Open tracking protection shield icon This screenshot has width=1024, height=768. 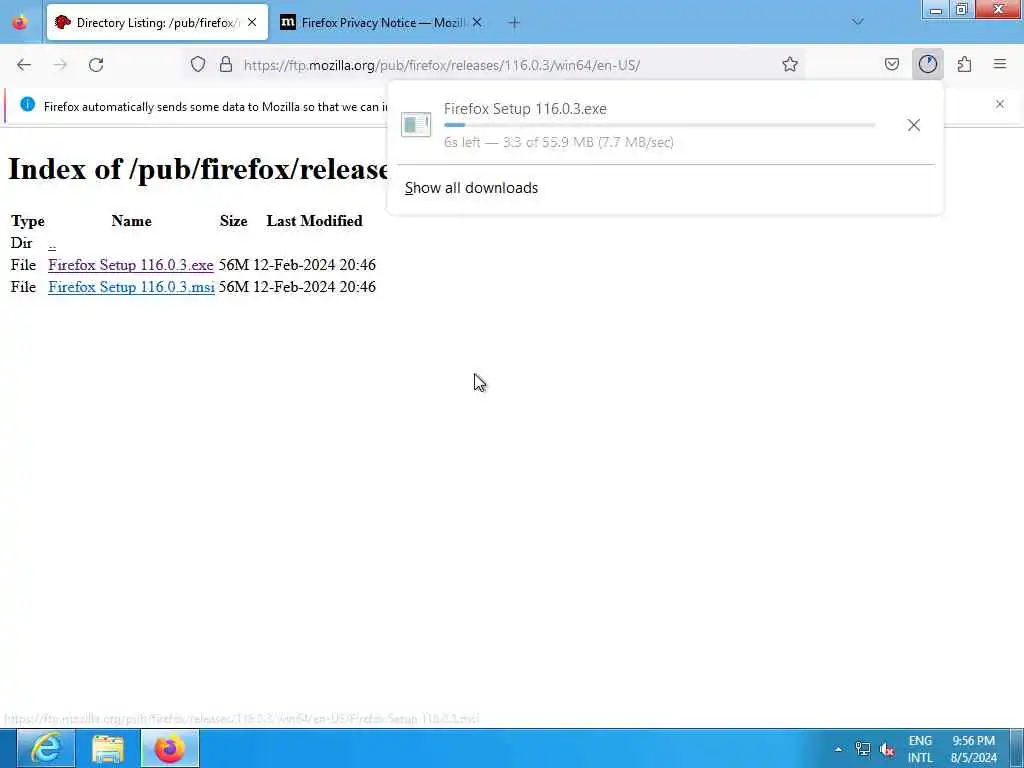click(198, 65)
